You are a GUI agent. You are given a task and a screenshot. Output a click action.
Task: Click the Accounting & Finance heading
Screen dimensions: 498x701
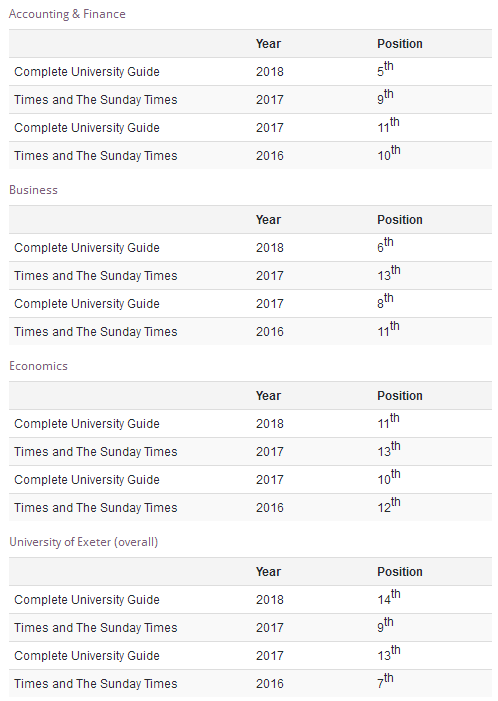coord(67,14)
